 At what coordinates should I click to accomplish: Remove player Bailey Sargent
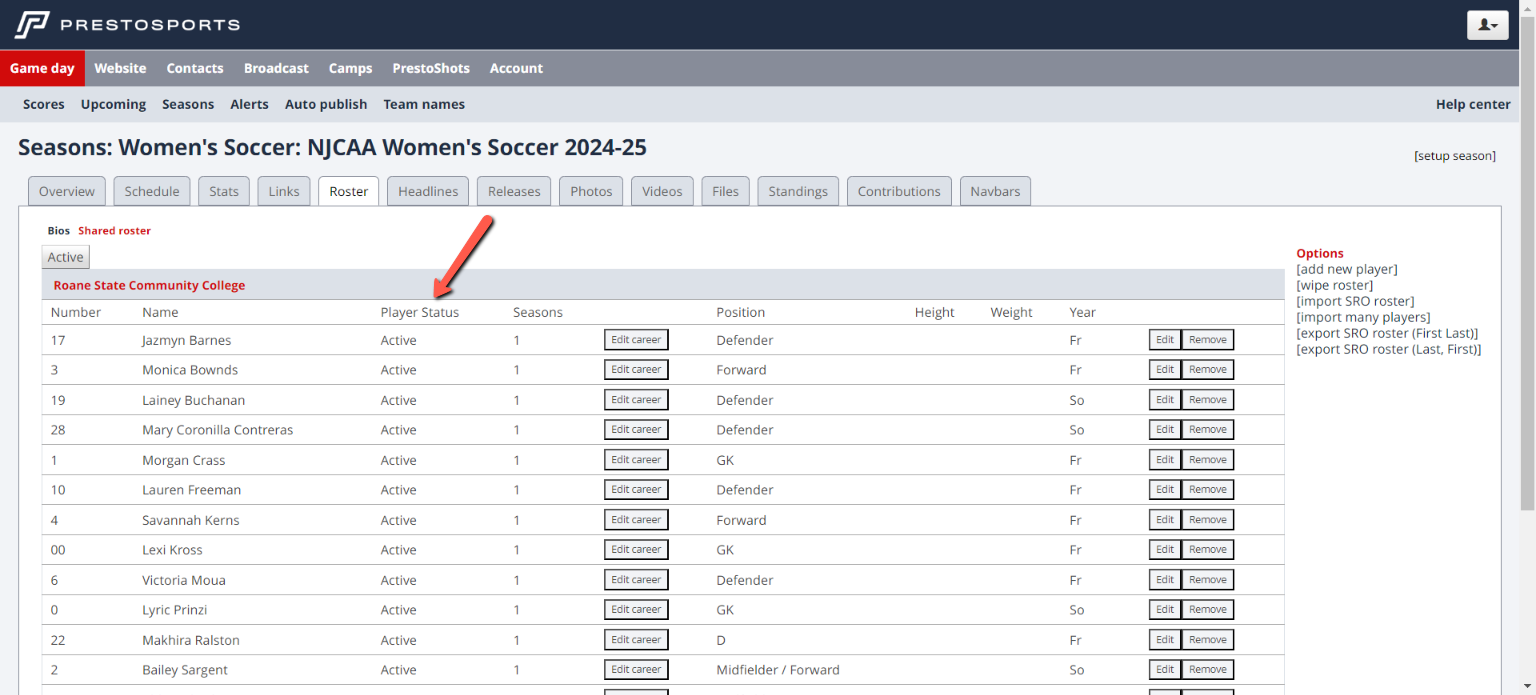(1208, 670)
